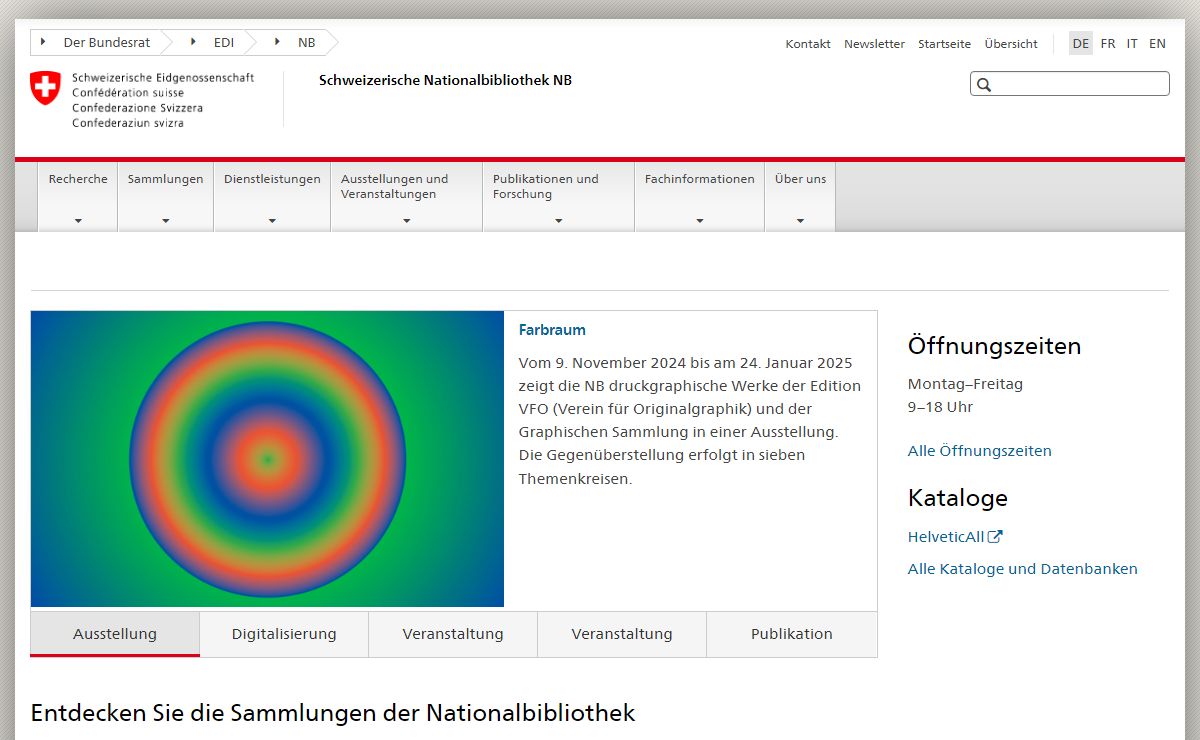The image size is (1200, 740).
Task: Open the EDI breadcrumb link
Action: click(x=224, y=43)
